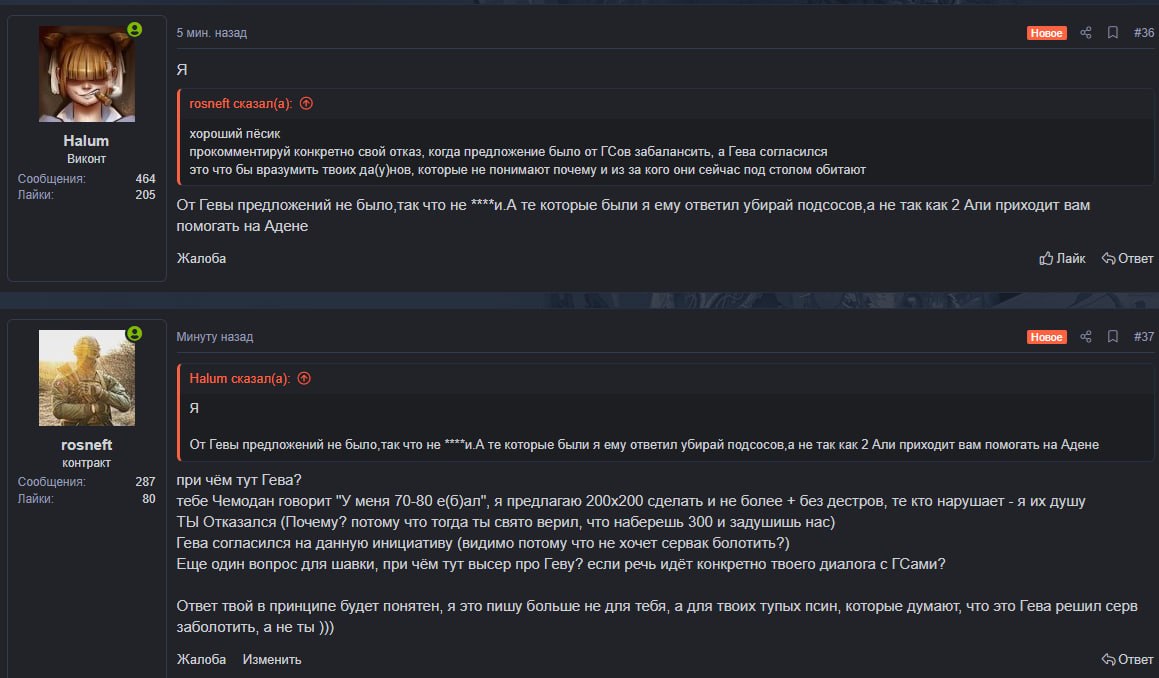Reply to Halum's post with Ответ
1159x678 pixels.
point(1127,258)
